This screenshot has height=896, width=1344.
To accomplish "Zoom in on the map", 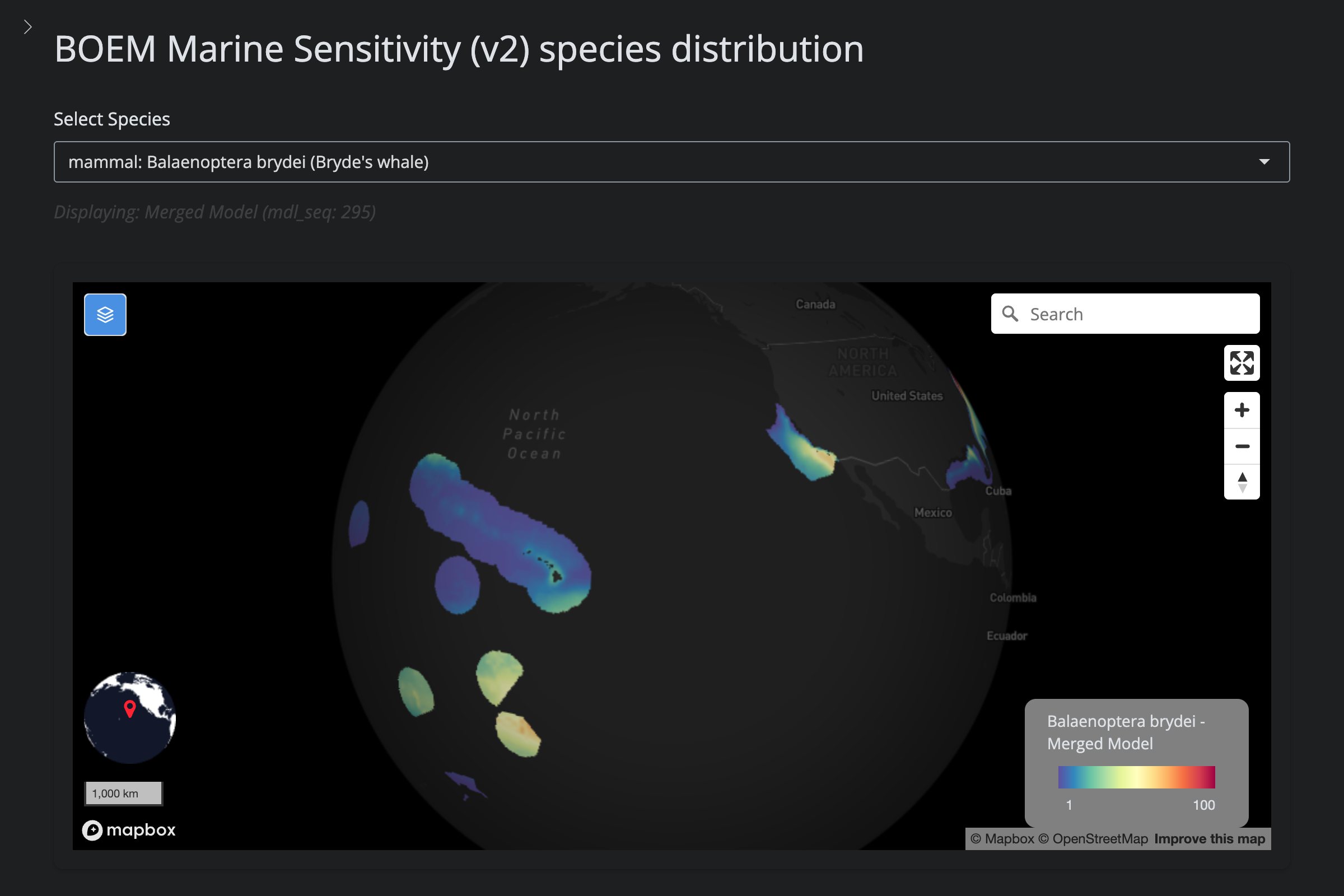I will (1241, 410).
